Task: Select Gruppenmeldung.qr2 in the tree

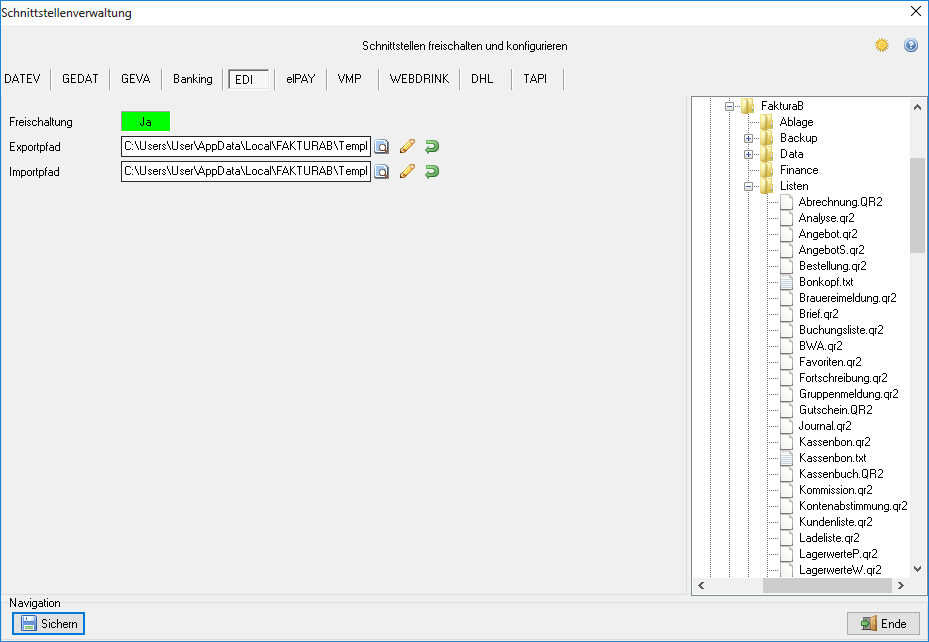Action: [x=848, y=394]
